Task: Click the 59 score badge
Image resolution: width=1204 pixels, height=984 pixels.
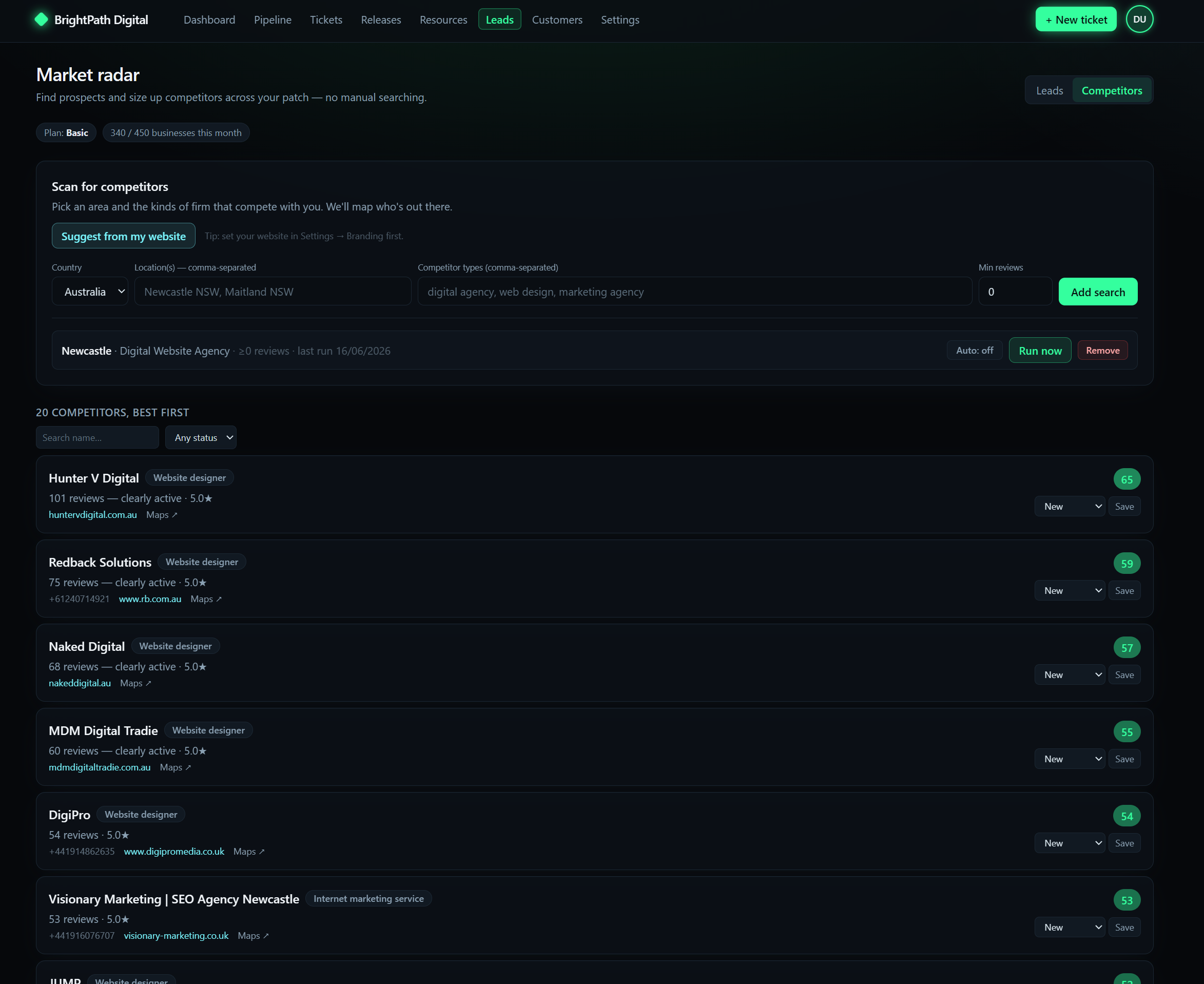Action: click(x=1127, y=564)
